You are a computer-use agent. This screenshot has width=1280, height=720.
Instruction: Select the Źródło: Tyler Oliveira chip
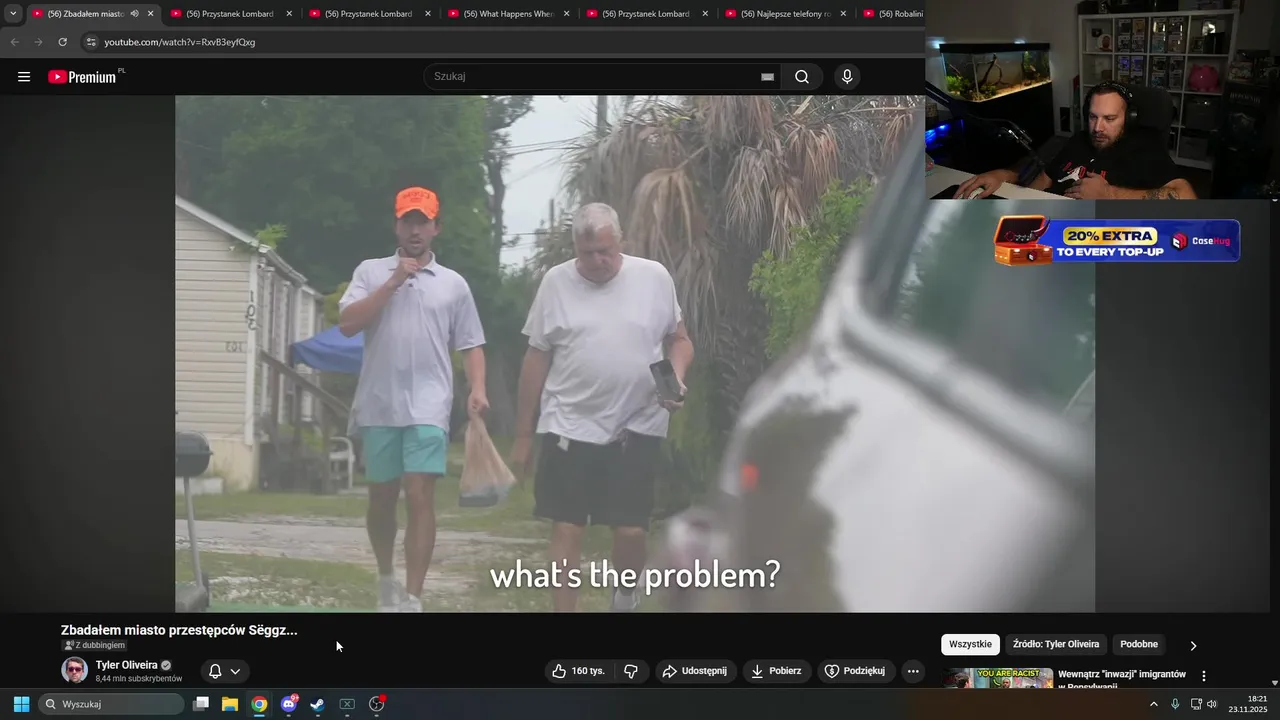[x=1055, y=644]
